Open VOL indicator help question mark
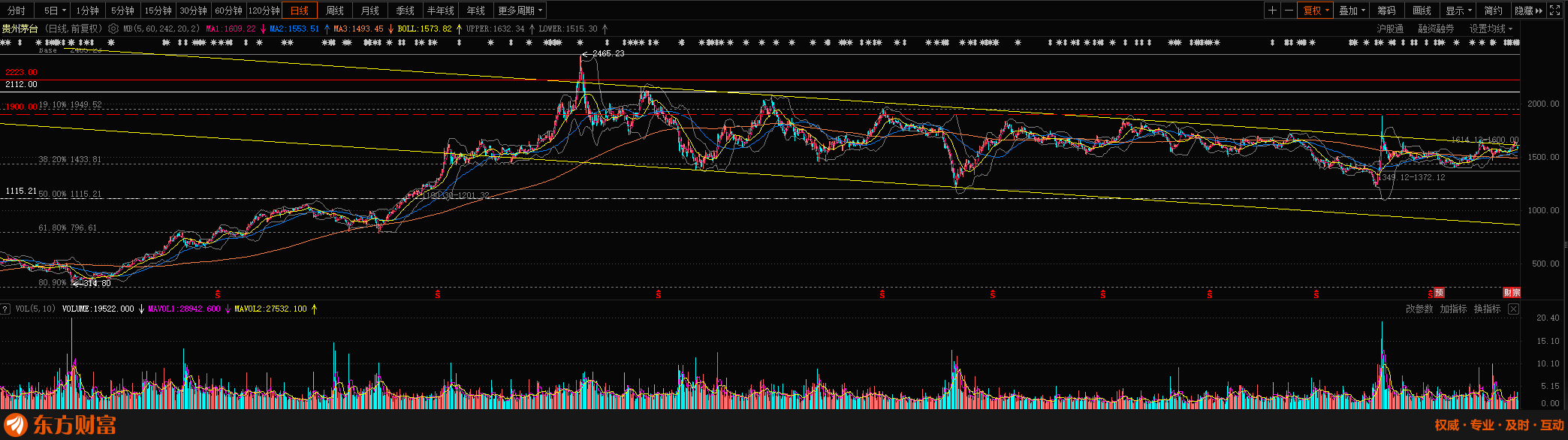Screen dimensions: 1568x440 click(x=5, y=309)
